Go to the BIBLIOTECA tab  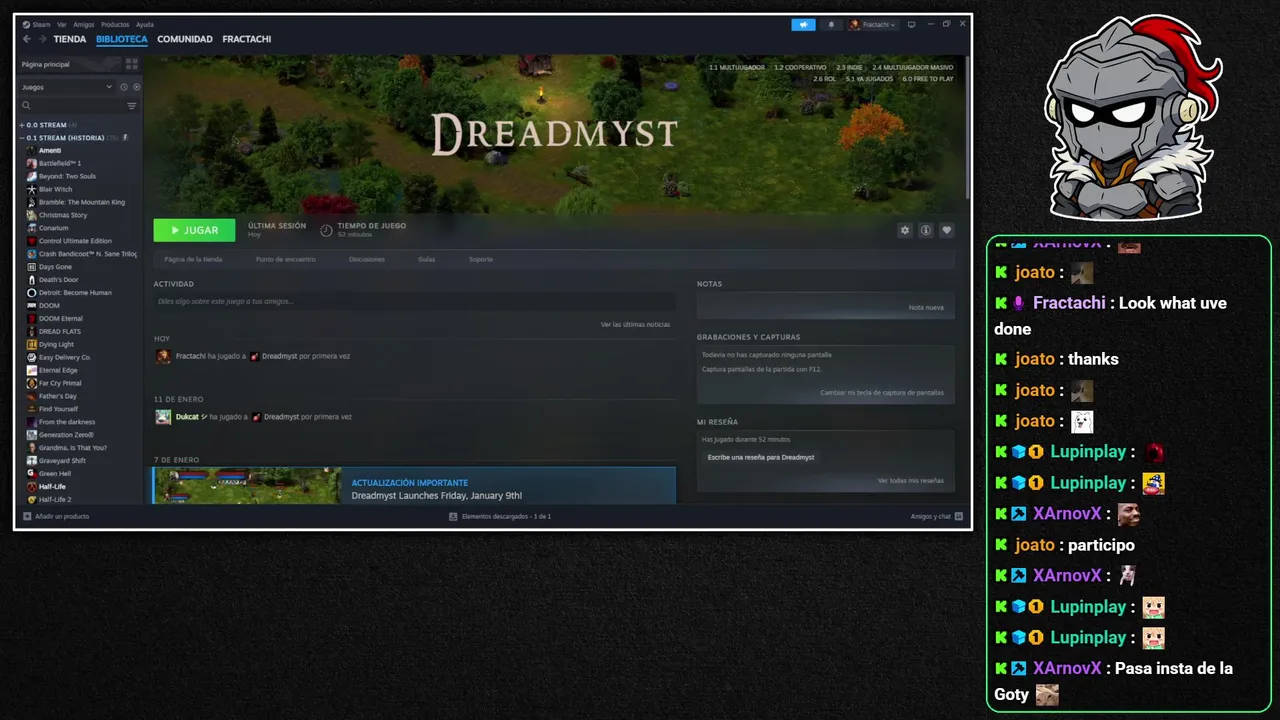122,39
